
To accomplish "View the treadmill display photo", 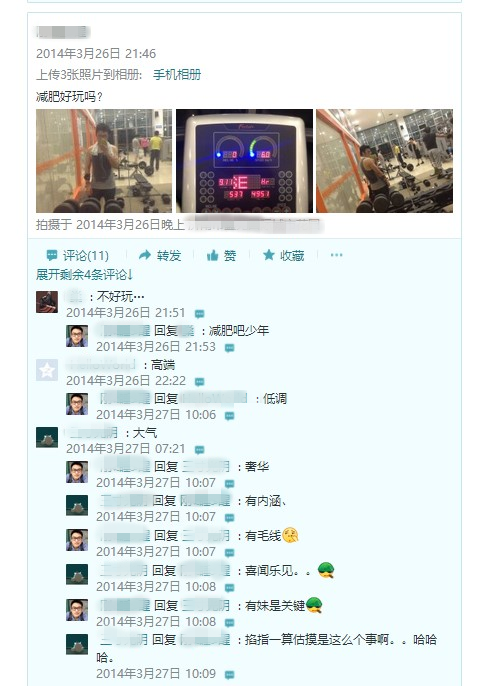I will point(244,161).
